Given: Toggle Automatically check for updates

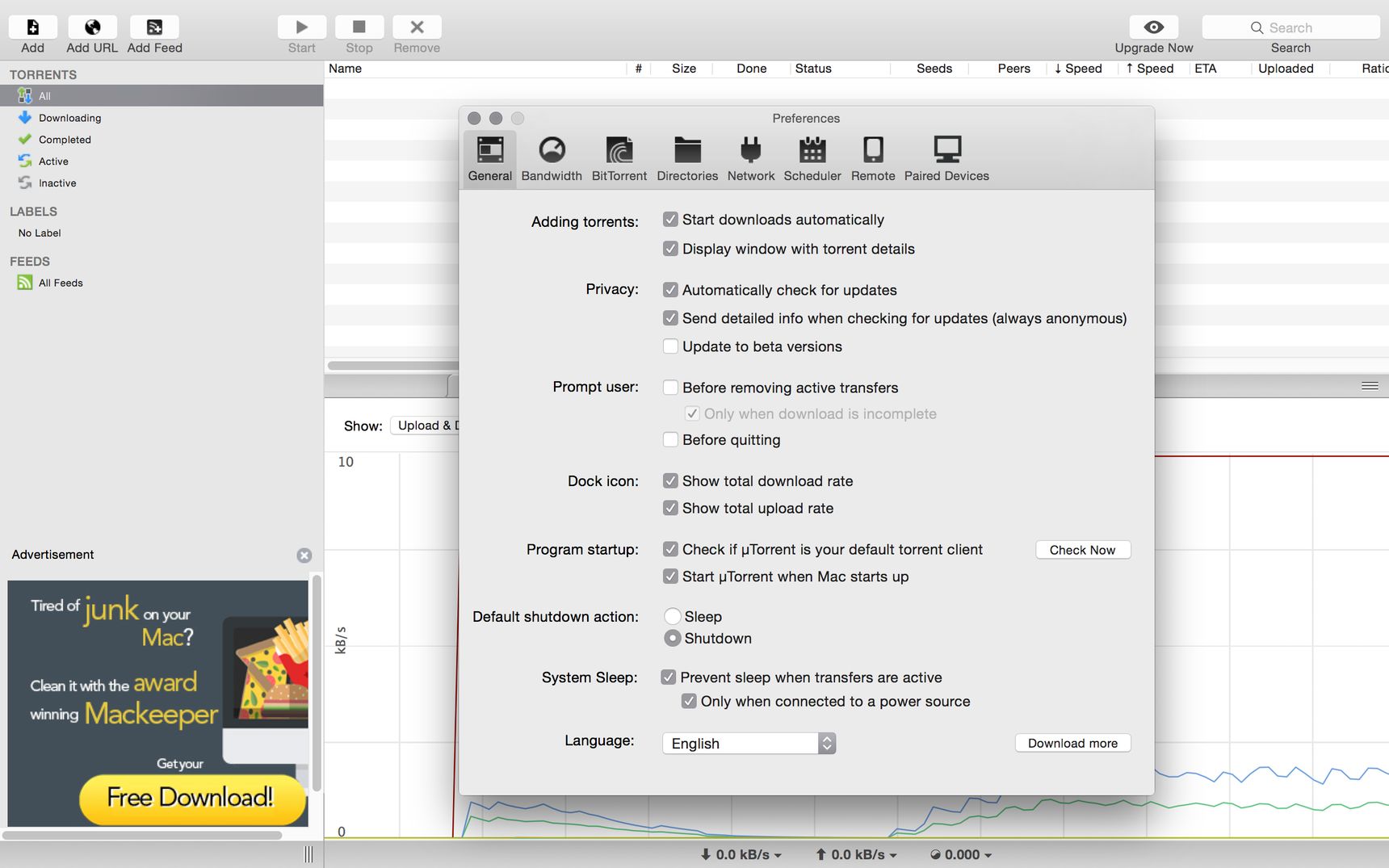Looking at the screenshot, I should click(670, 290).
